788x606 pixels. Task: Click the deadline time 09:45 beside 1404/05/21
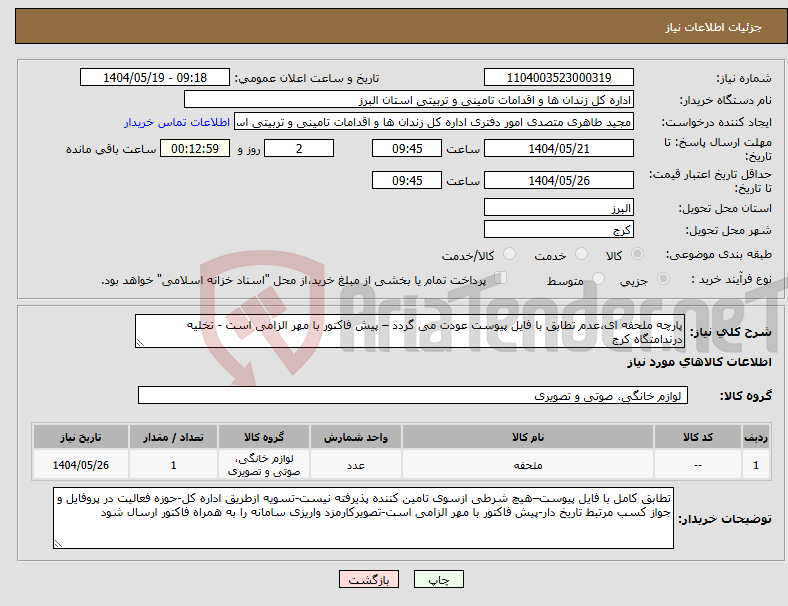pyautogui.click(x=407, y=149)
